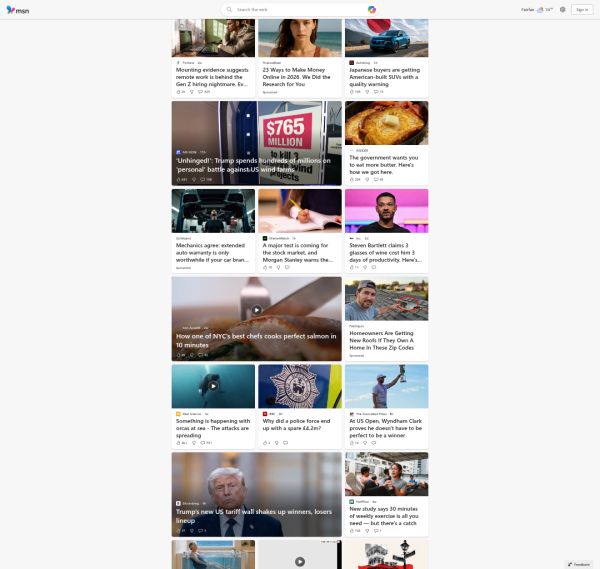
Task: Dislike the Gen Z remote work article
Action: pos(192,92)
